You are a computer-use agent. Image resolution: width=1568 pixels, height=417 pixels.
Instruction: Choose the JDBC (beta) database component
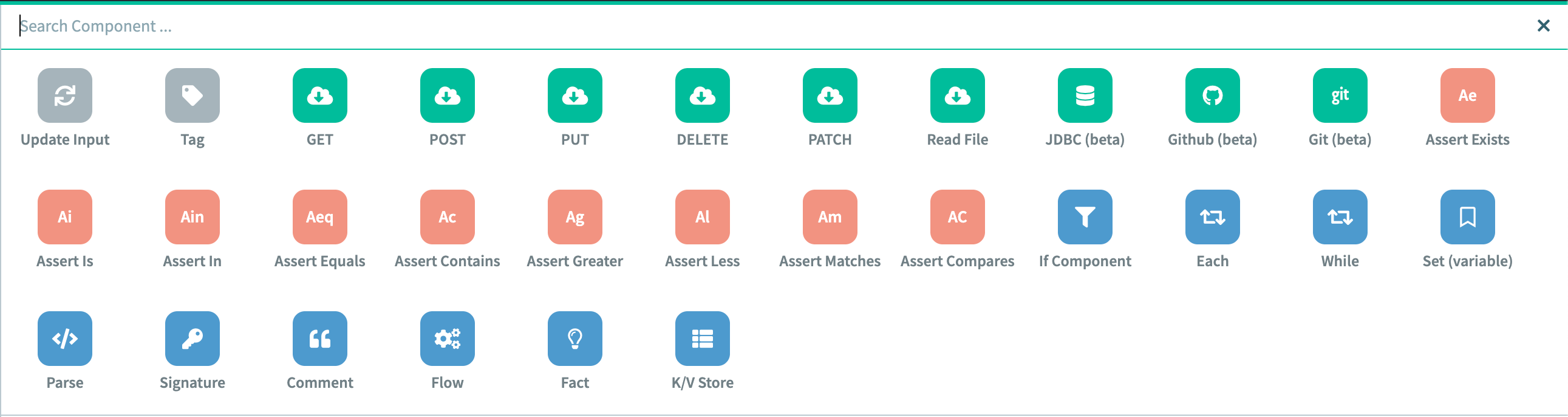pos(1085,95)
